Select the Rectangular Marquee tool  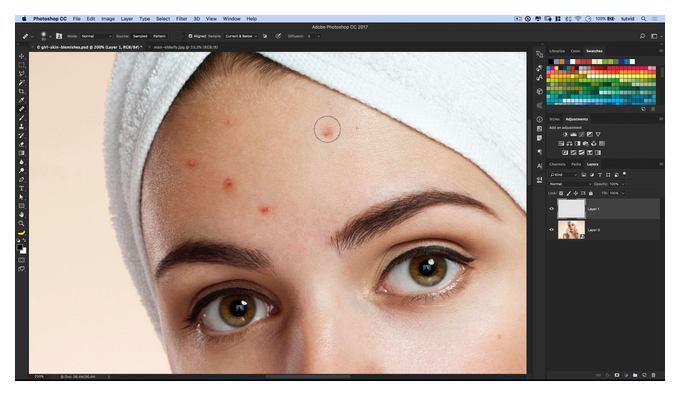pyautogui.click(x=21, y=65)
